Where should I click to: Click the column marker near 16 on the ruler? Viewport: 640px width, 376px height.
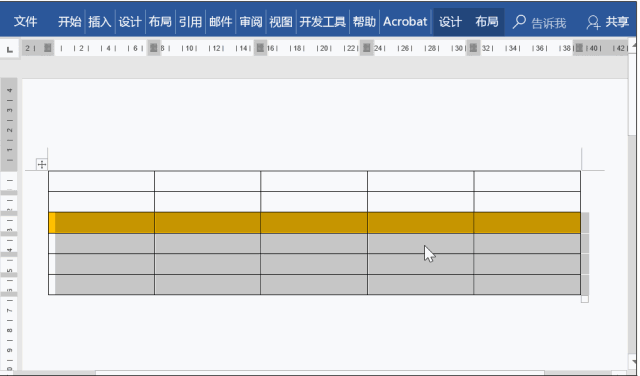point(260,48)
